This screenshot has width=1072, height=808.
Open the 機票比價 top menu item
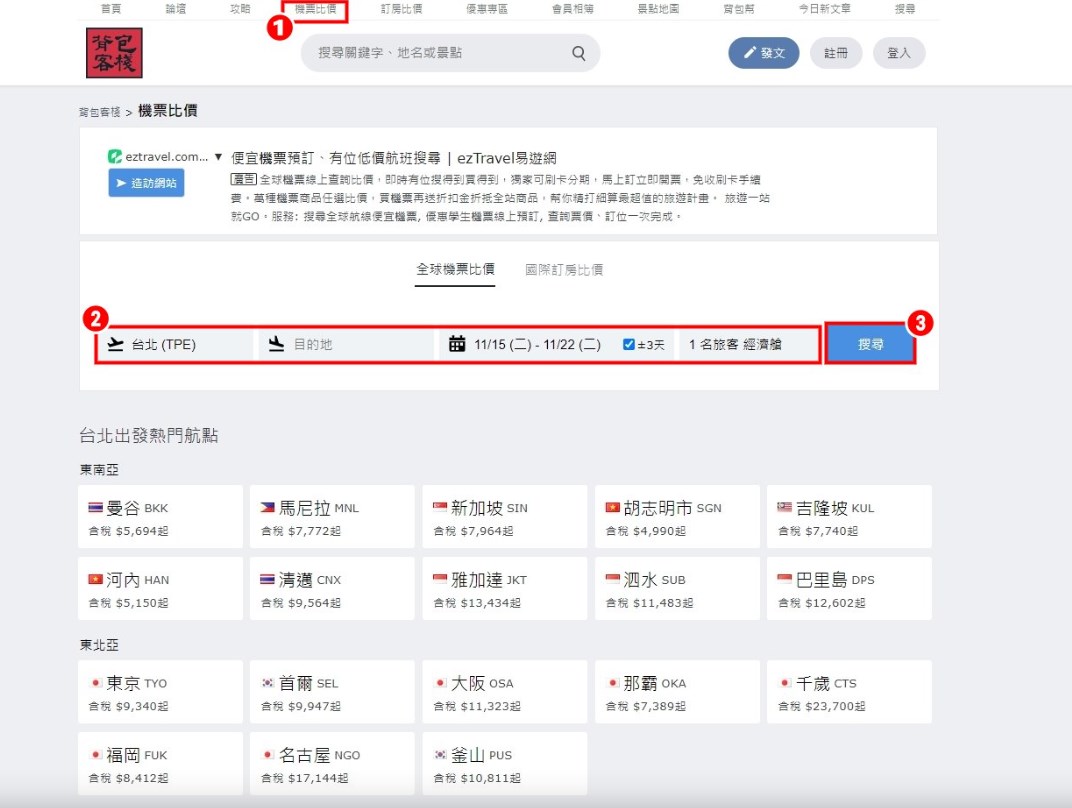pos(315,9)
